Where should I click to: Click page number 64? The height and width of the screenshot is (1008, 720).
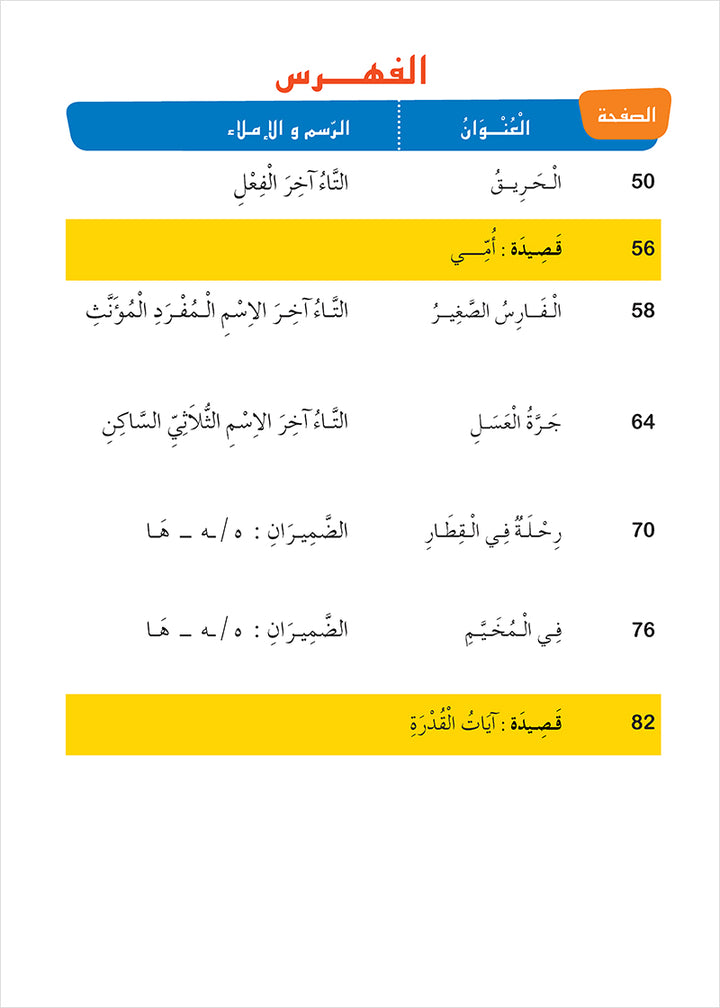click(x=643, y=422)
